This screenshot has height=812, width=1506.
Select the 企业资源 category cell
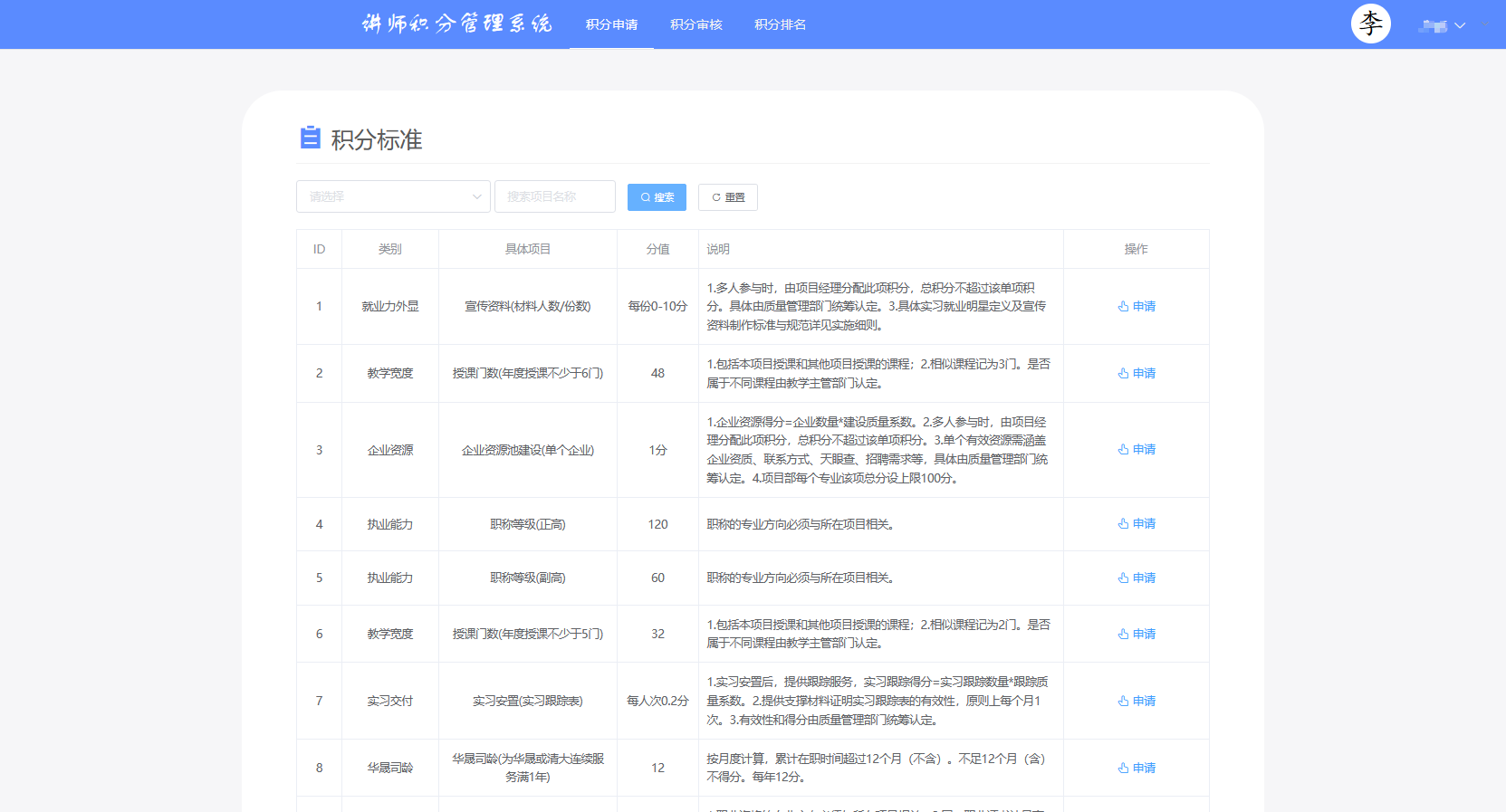pyautogui.click(x=390, y=450)
